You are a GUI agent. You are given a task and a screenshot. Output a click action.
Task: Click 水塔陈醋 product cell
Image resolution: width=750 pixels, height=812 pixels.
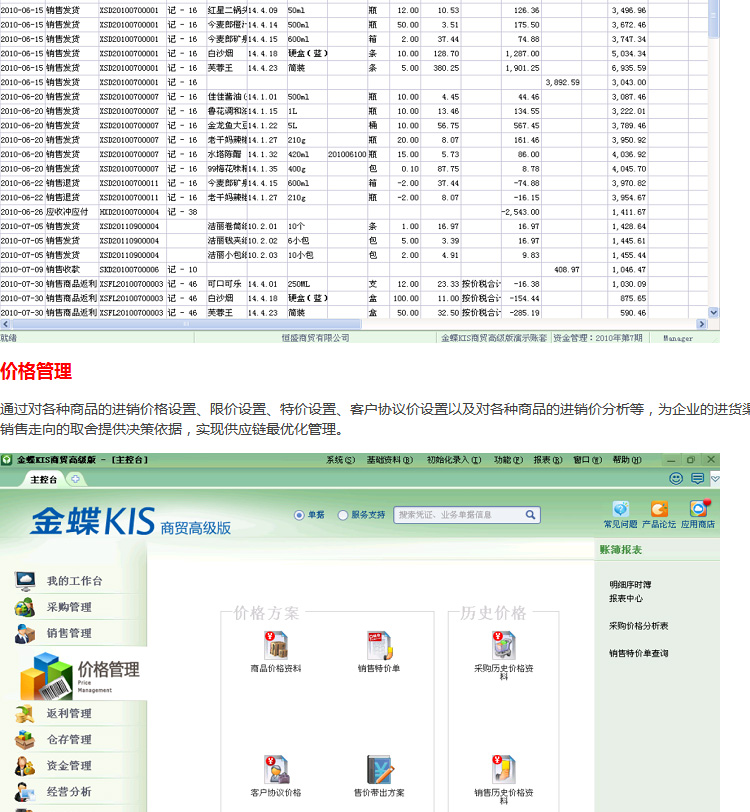click(x=227, y=154)
